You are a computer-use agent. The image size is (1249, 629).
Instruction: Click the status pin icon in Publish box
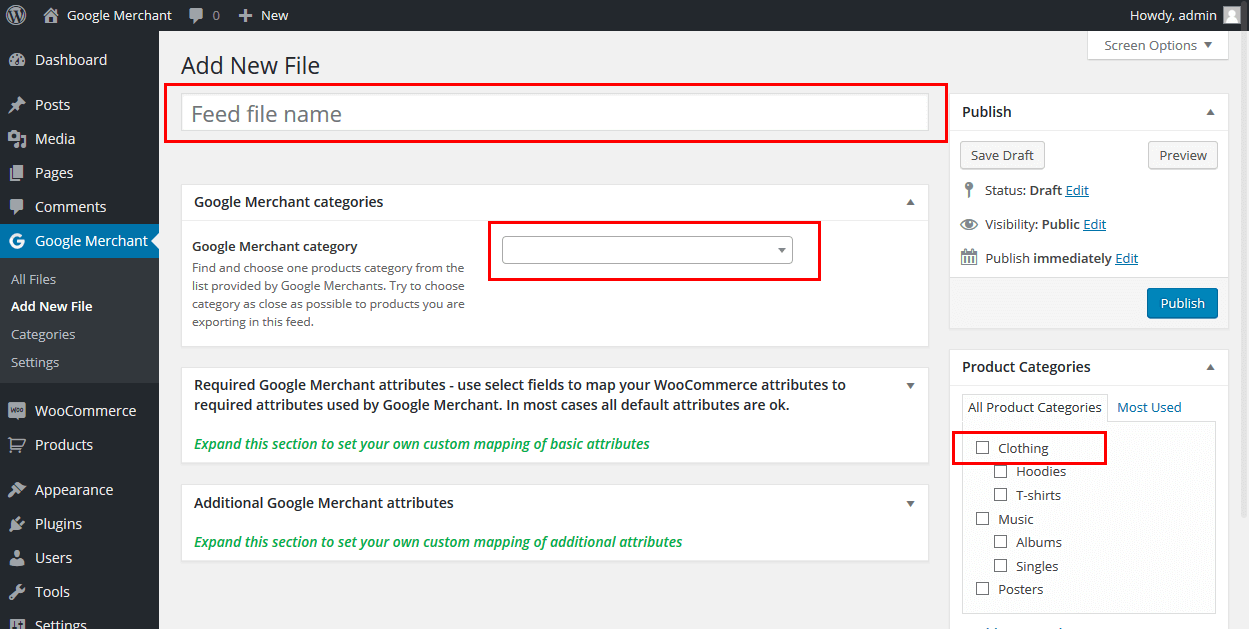(x=968, y=190)
